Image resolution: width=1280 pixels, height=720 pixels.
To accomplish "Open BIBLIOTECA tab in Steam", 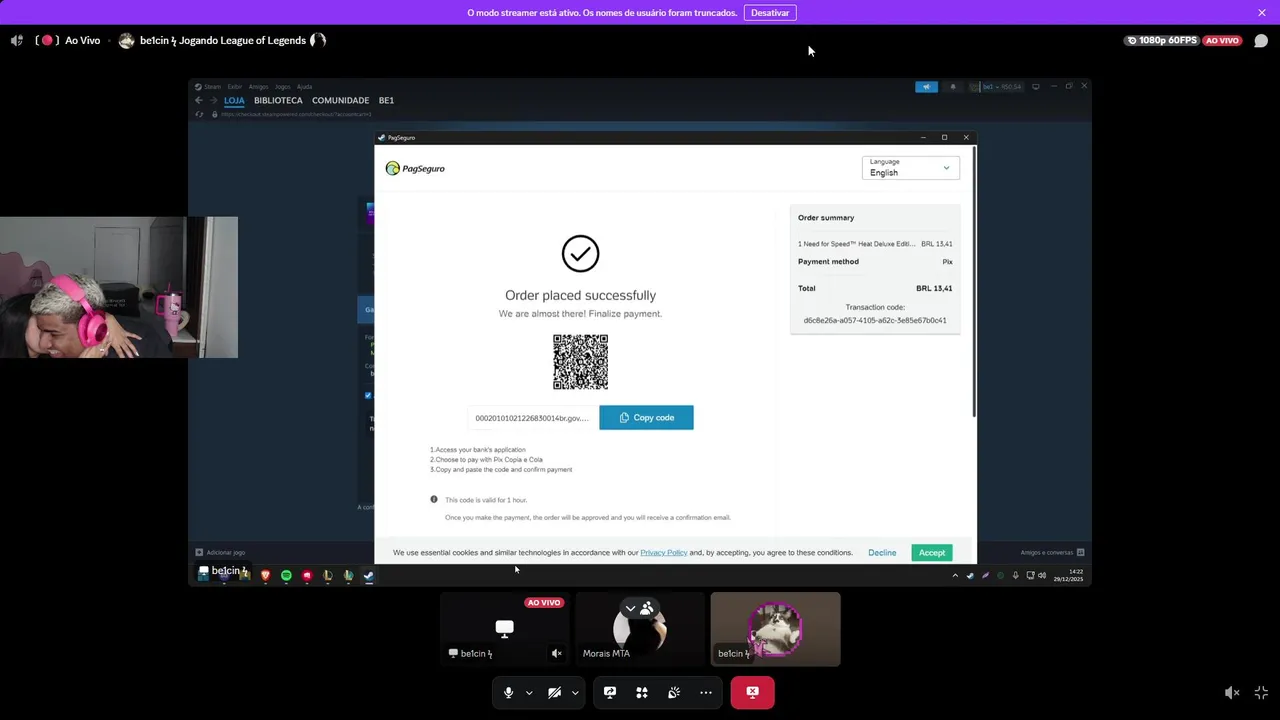I will tap(278, 101).
